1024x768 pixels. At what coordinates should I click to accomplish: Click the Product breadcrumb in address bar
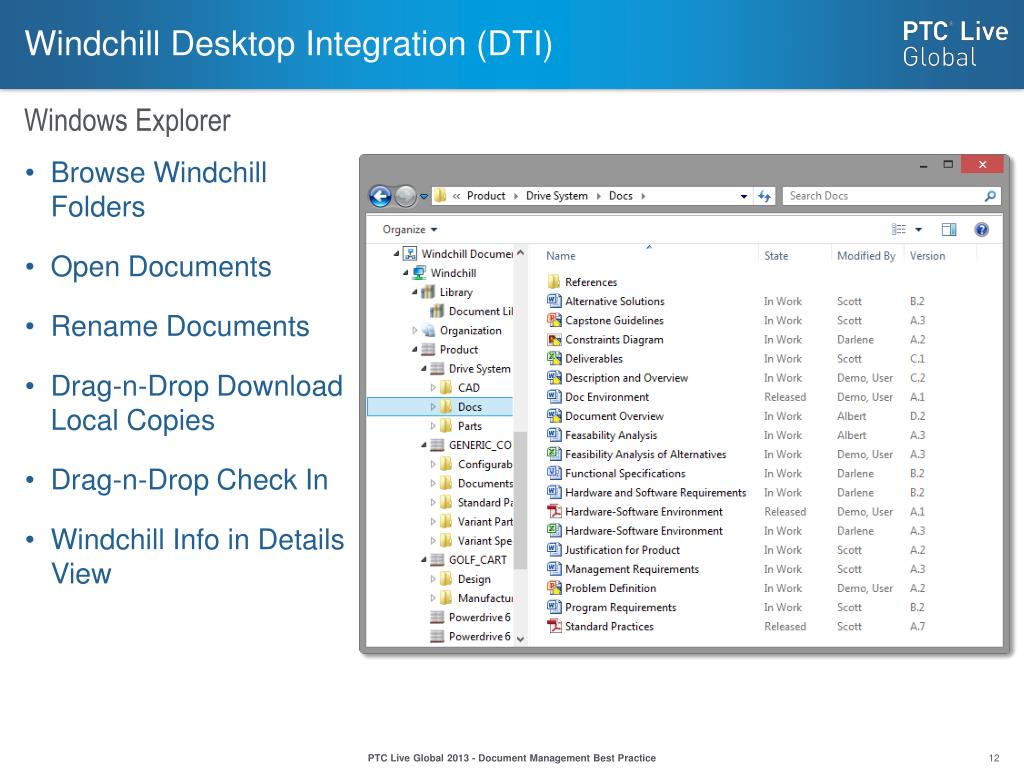pos(486,196)
